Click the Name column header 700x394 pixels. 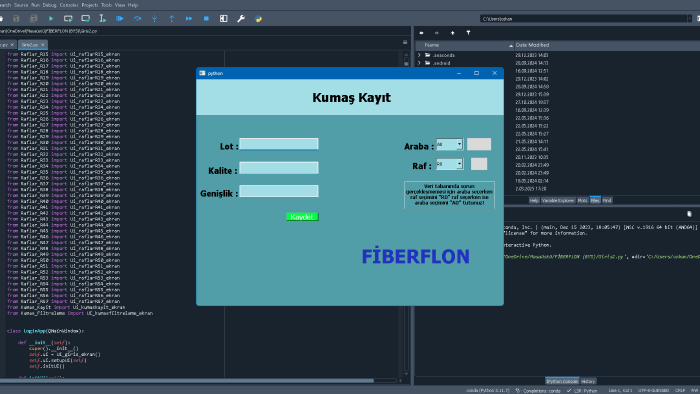[x=432, y=45]
